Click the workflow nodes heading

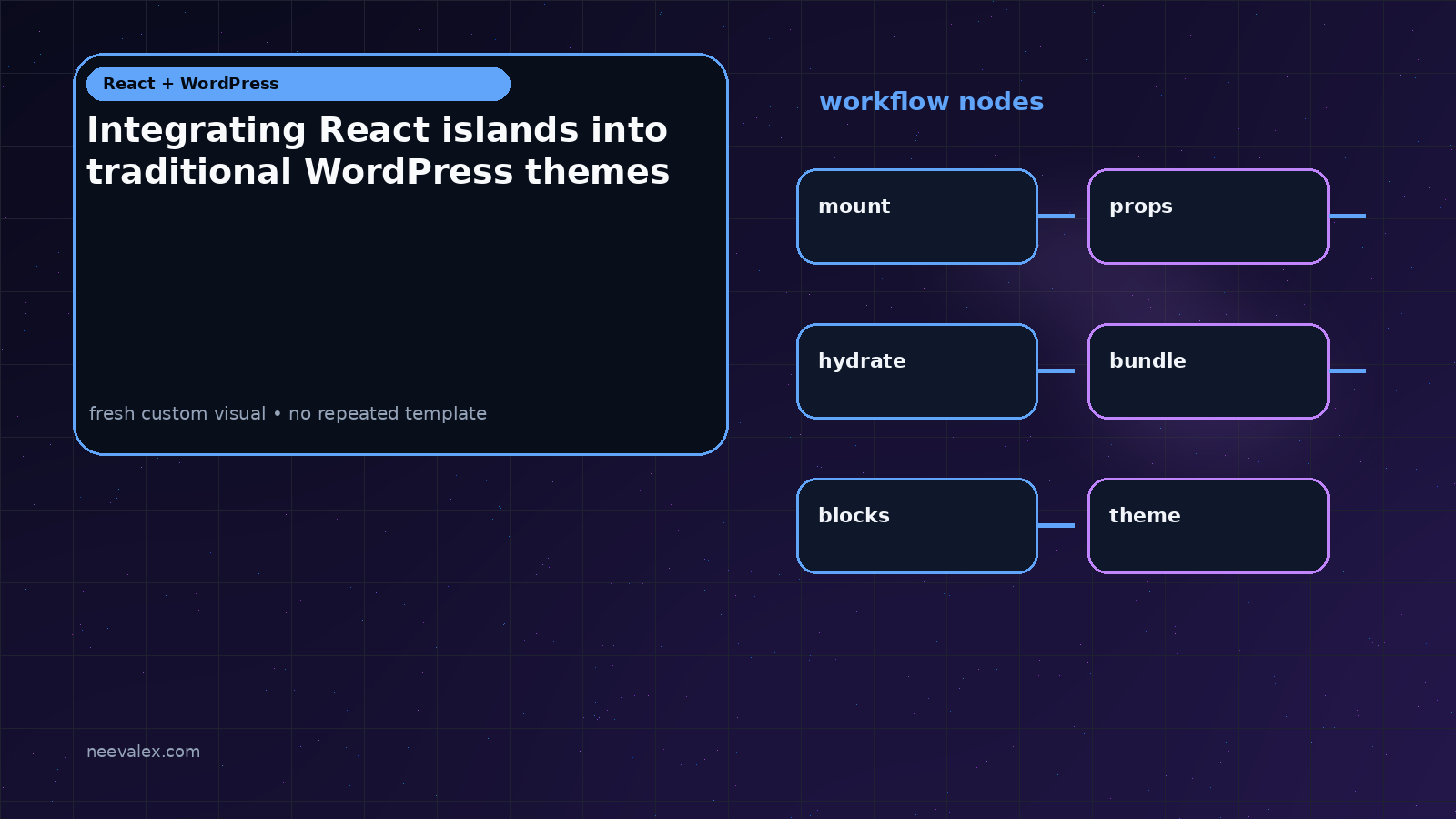[x=931, y=102]
